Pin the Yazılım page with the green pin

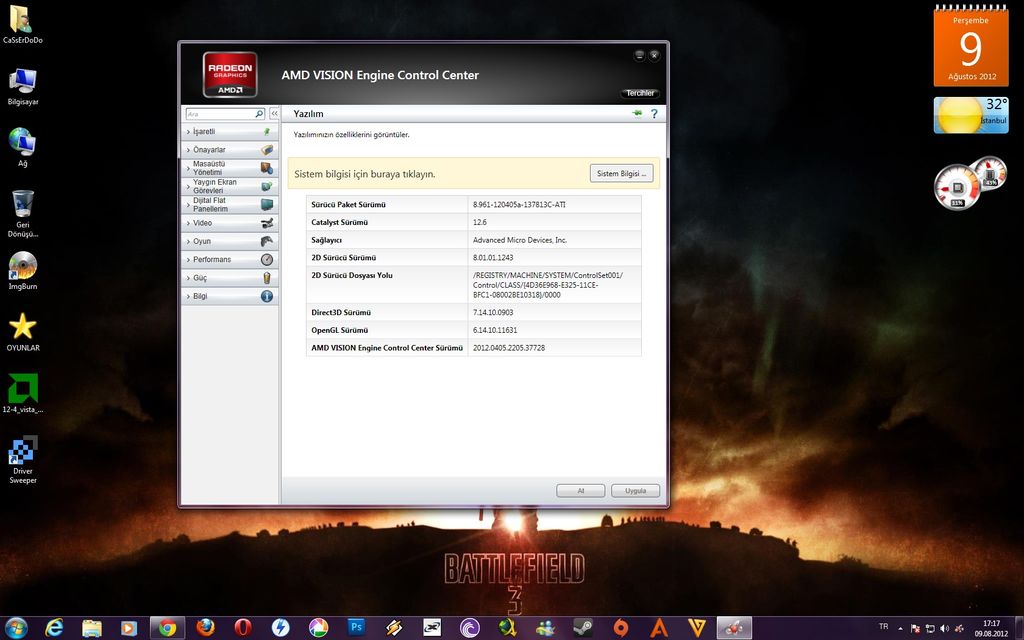click(637, 114)
